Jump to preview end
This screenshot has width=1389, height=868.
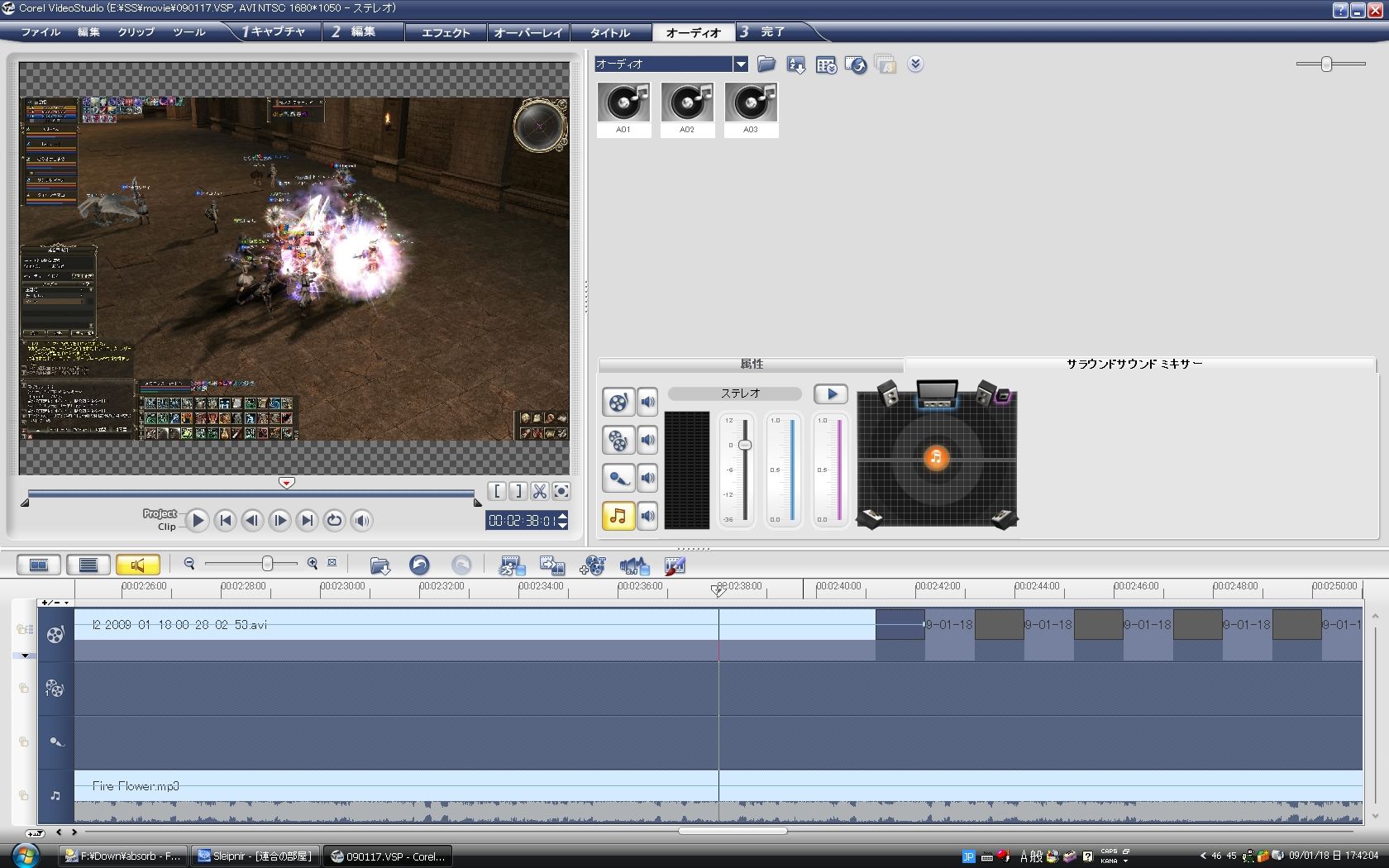coord(307,520)
